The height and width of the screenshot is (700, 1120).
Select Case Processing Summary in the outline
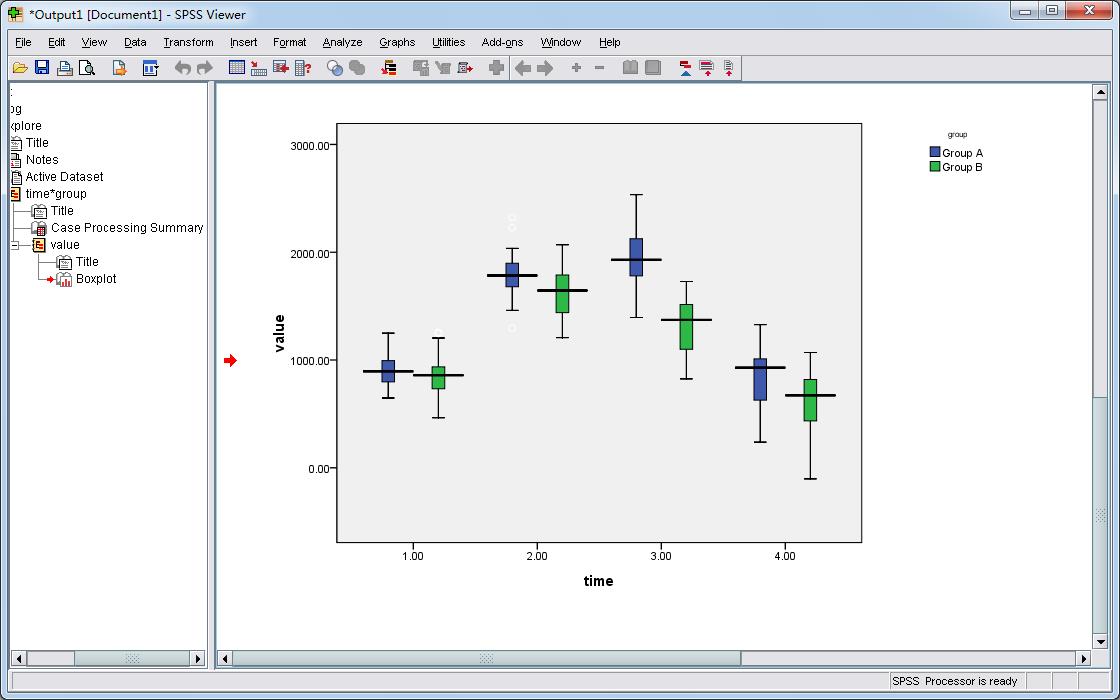[x=126, y=228]
